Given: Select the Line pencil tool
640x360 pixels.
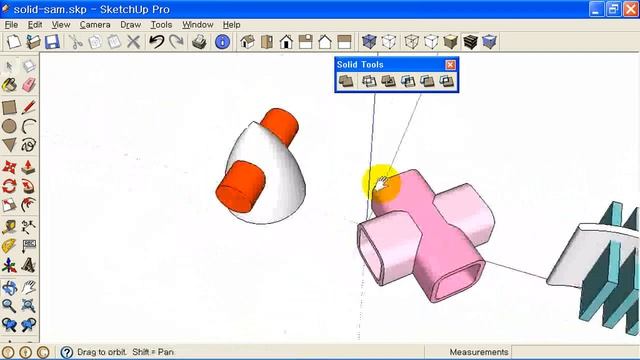Looking at the screenshot, I should point(29,107).
